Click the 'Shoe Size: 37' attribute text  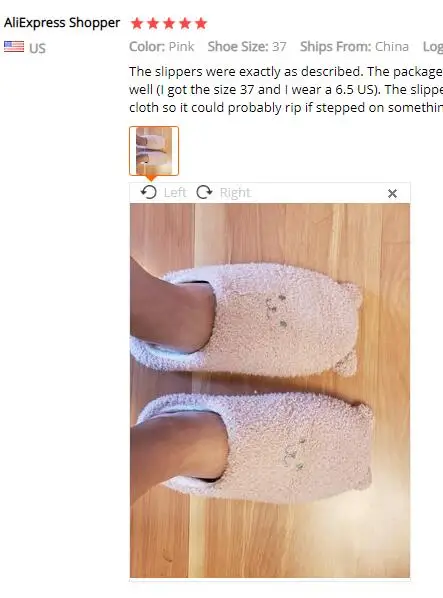click(x=247, y=47)
